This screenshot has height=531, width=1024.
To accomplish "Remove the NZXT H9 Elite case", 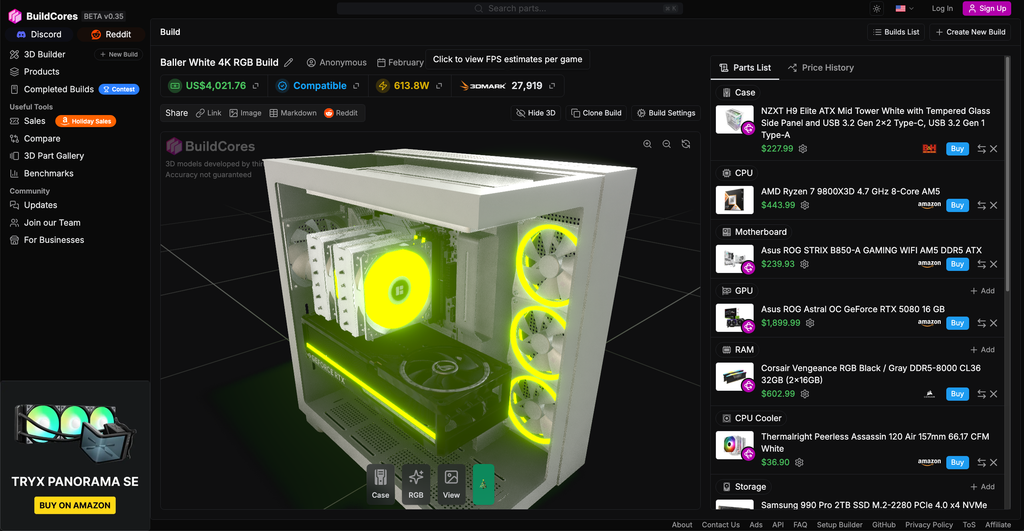I will [x=993, y=149].
